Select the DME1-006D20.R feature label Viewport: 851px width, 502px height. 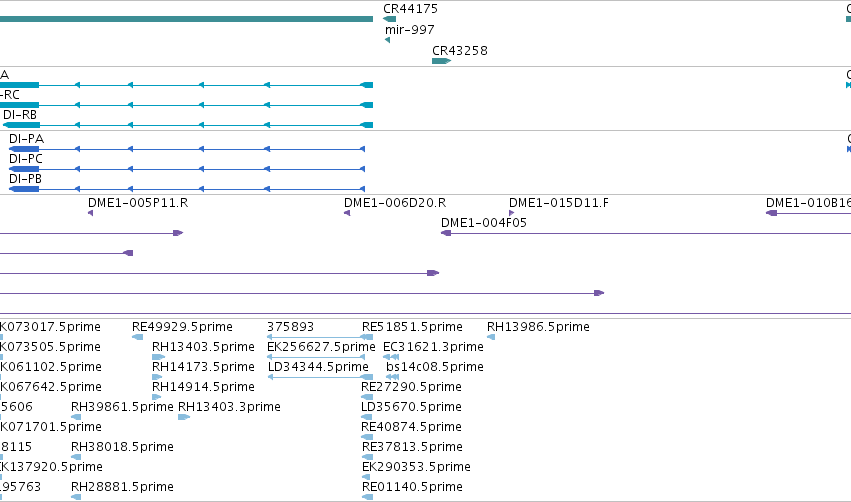pos(395,203)
